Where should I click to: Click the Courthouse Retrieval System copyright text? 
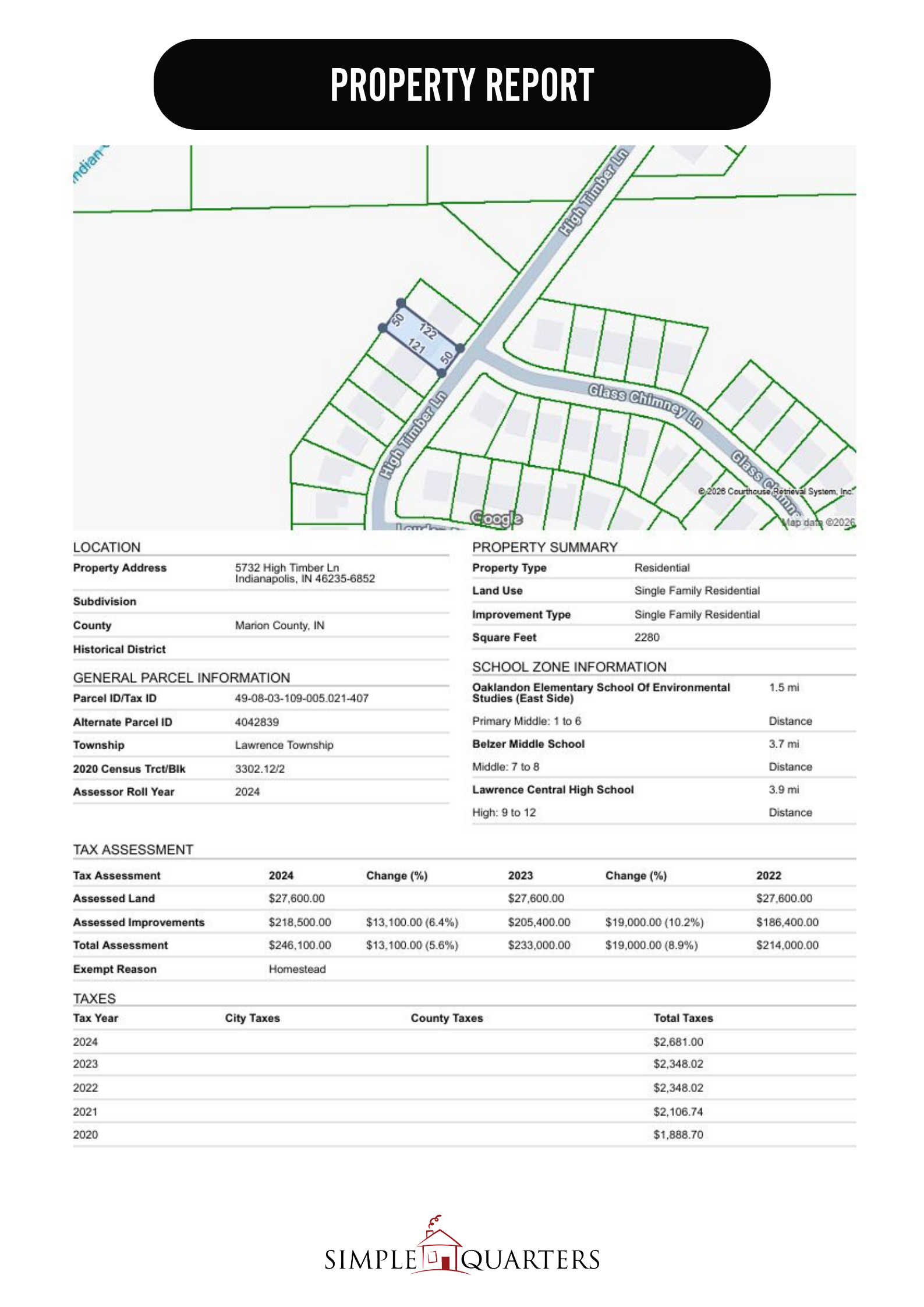click(x=775, y=491)
